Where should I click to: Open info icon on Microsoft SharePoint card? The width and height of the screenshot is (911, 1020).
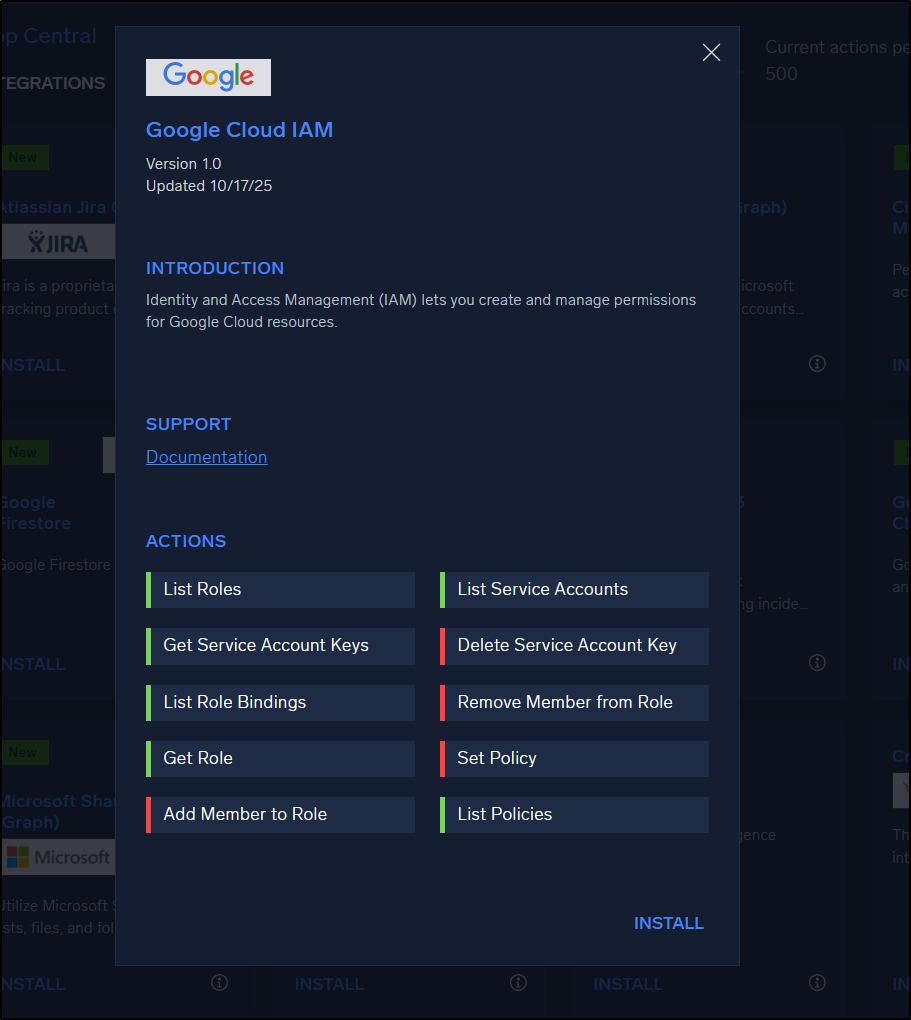219,983
